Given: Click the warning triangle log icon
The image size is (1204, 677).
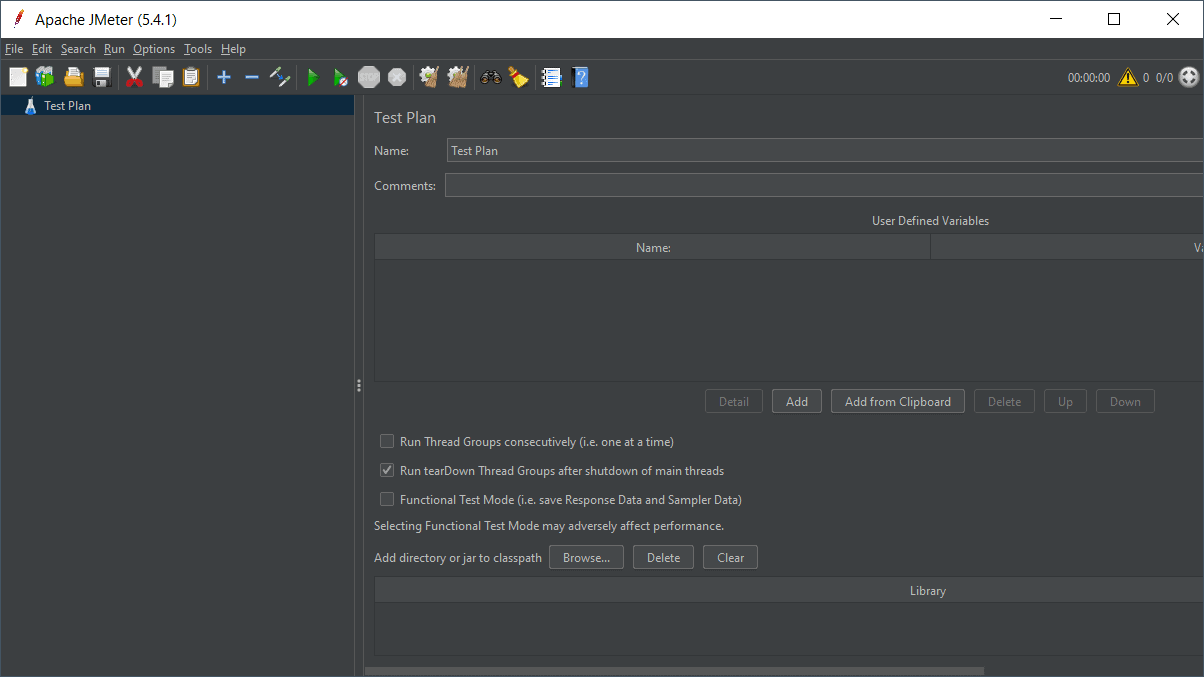Looking at the screenshot, I should pyautogui.click(x=1128, y=77).
